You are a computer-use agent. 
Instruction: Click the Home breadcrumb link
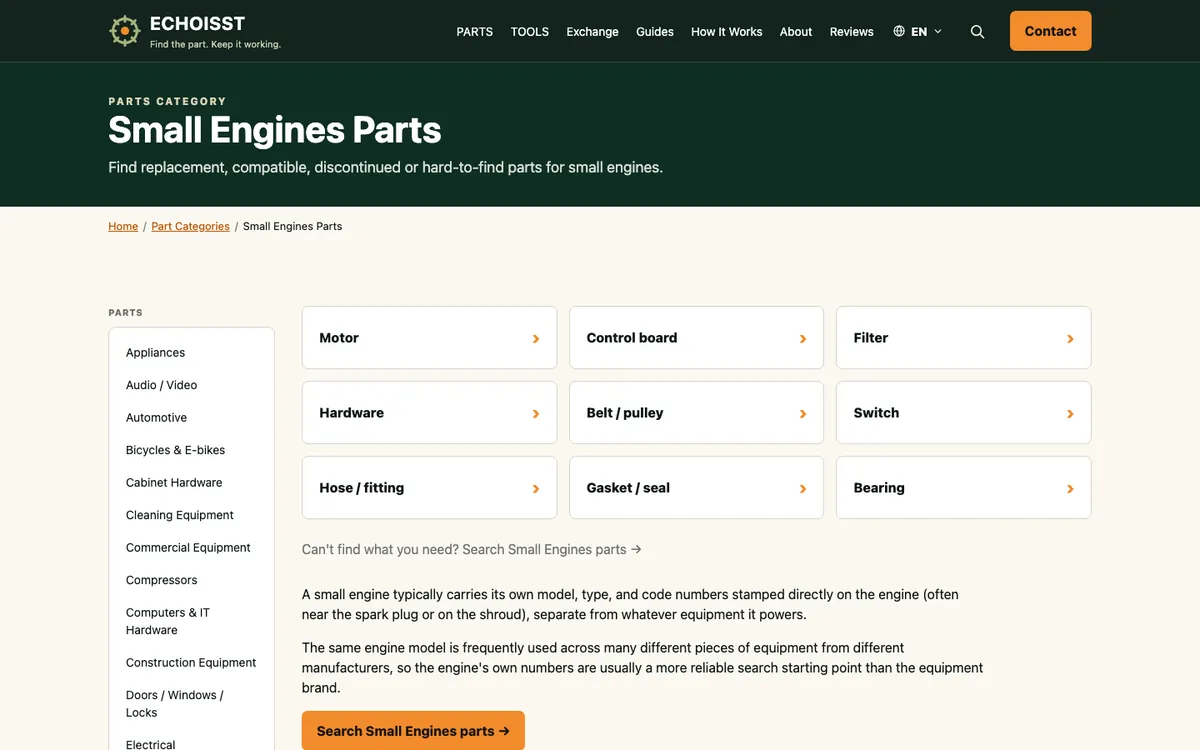click(x=123, y=226)
